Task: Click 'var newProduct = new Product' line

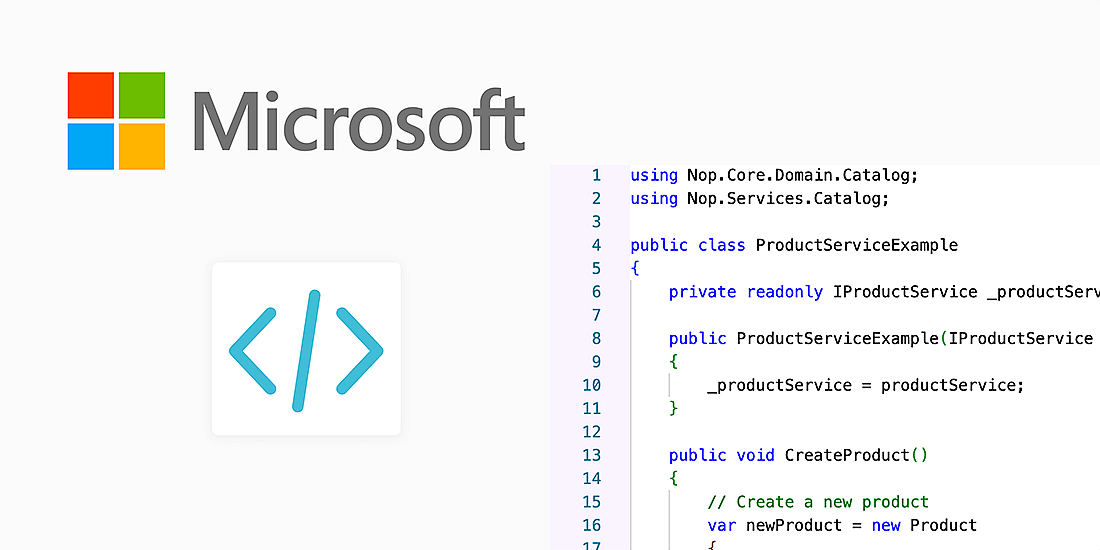Action: point(842,525)
